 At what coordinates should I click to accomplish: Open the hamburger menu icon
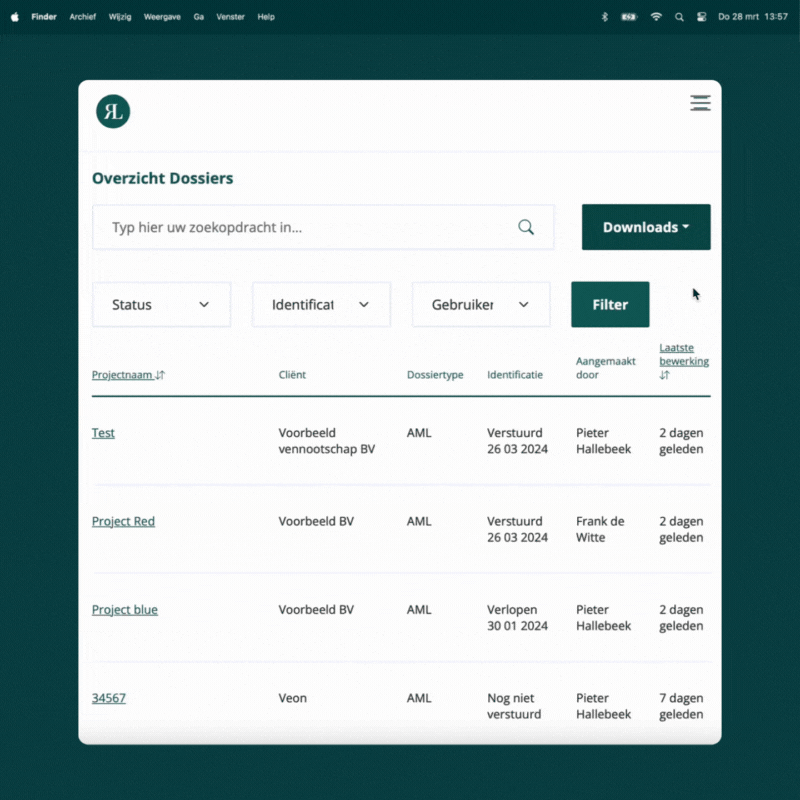coord(700,103)
